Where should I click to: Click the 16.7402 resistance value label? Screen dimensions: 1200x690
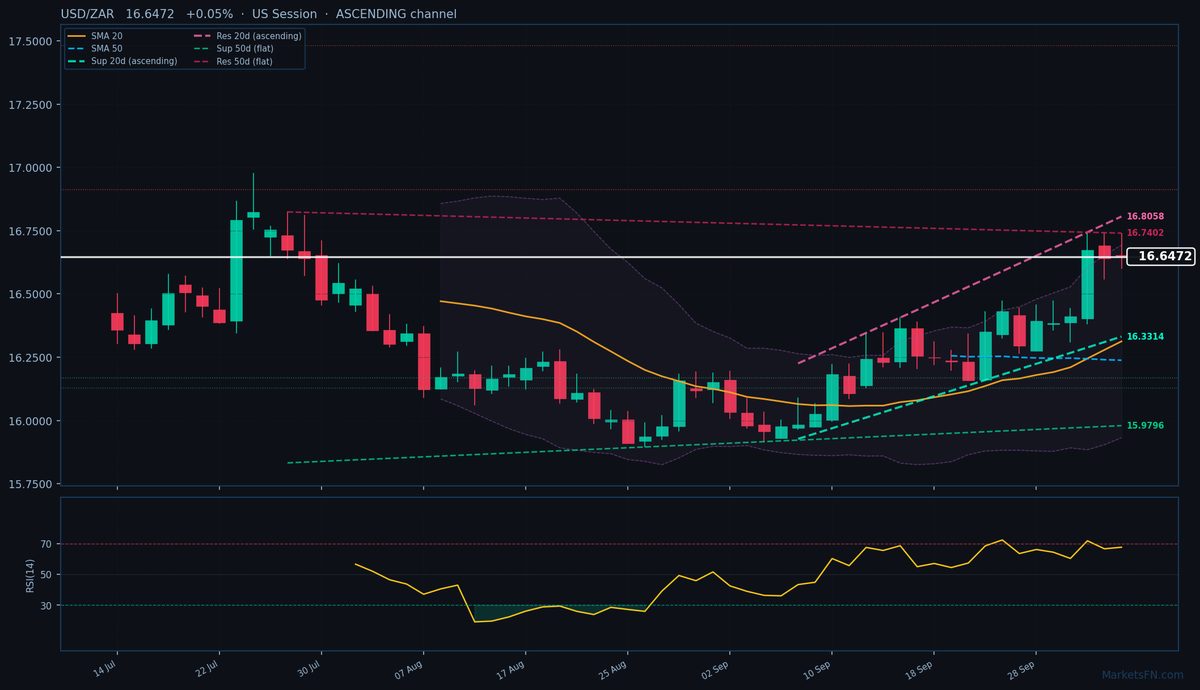point(1145,233)
